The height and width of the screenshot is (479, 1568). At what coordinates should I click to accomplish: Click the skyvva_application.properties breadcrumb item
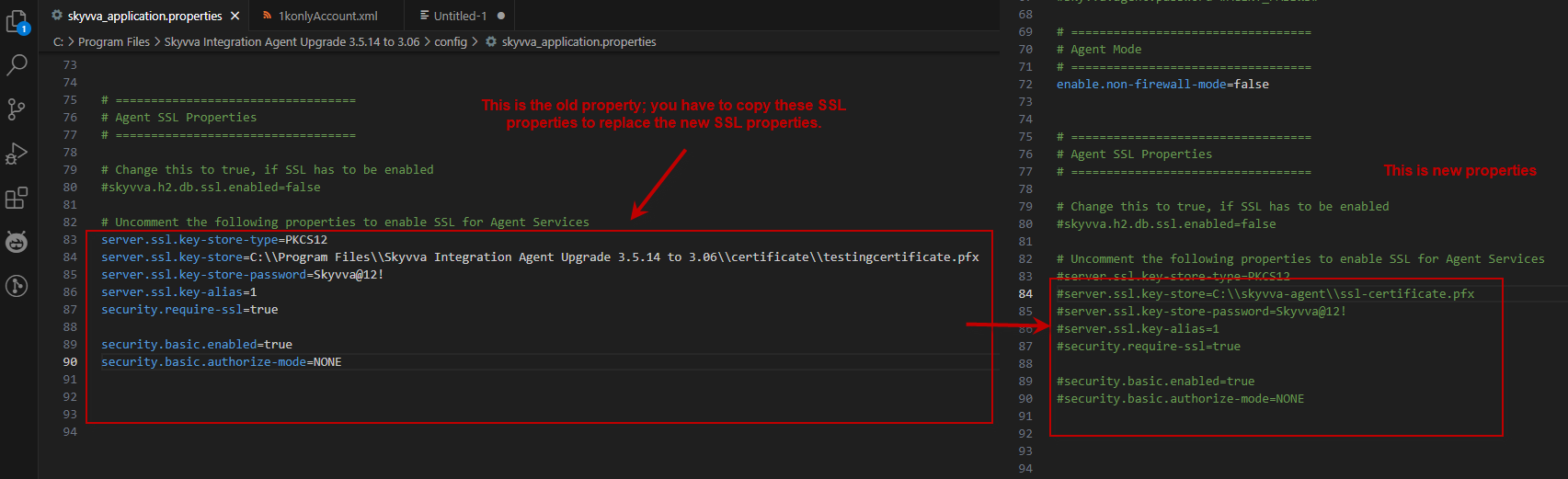pos(578,41)
